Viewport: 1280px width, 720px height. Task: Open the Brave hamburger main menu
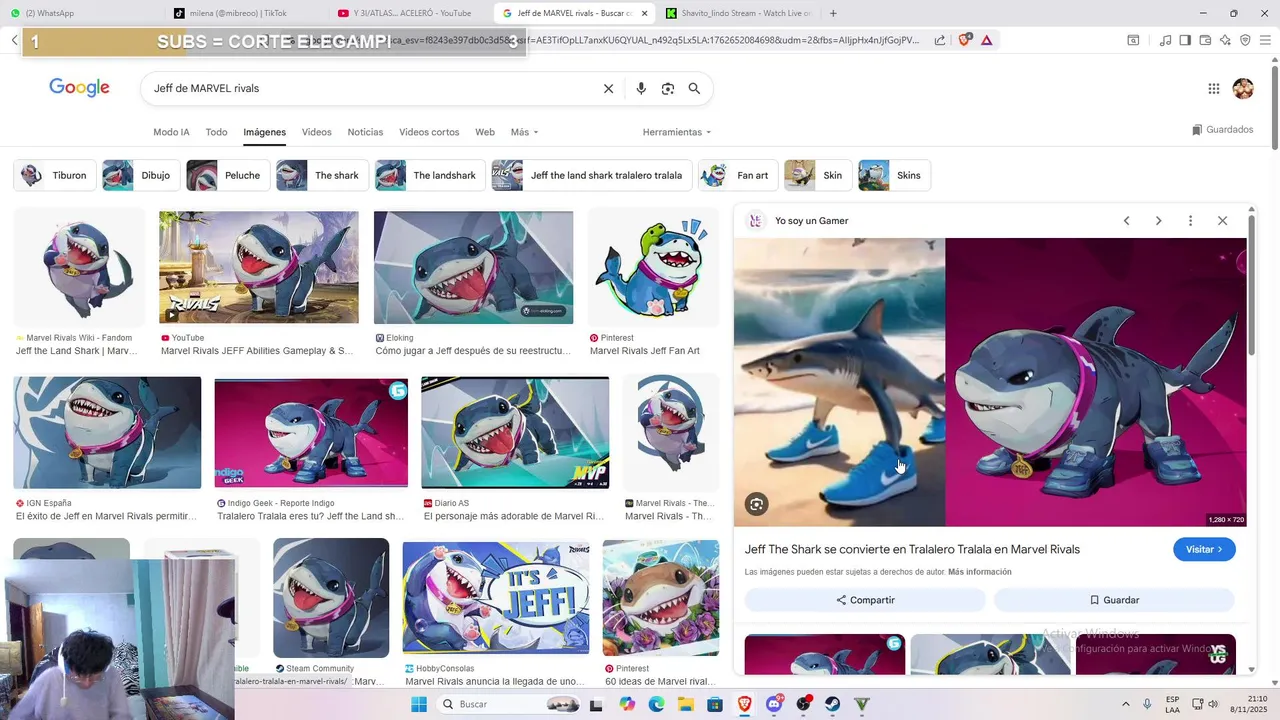[x=1266, y=40]
